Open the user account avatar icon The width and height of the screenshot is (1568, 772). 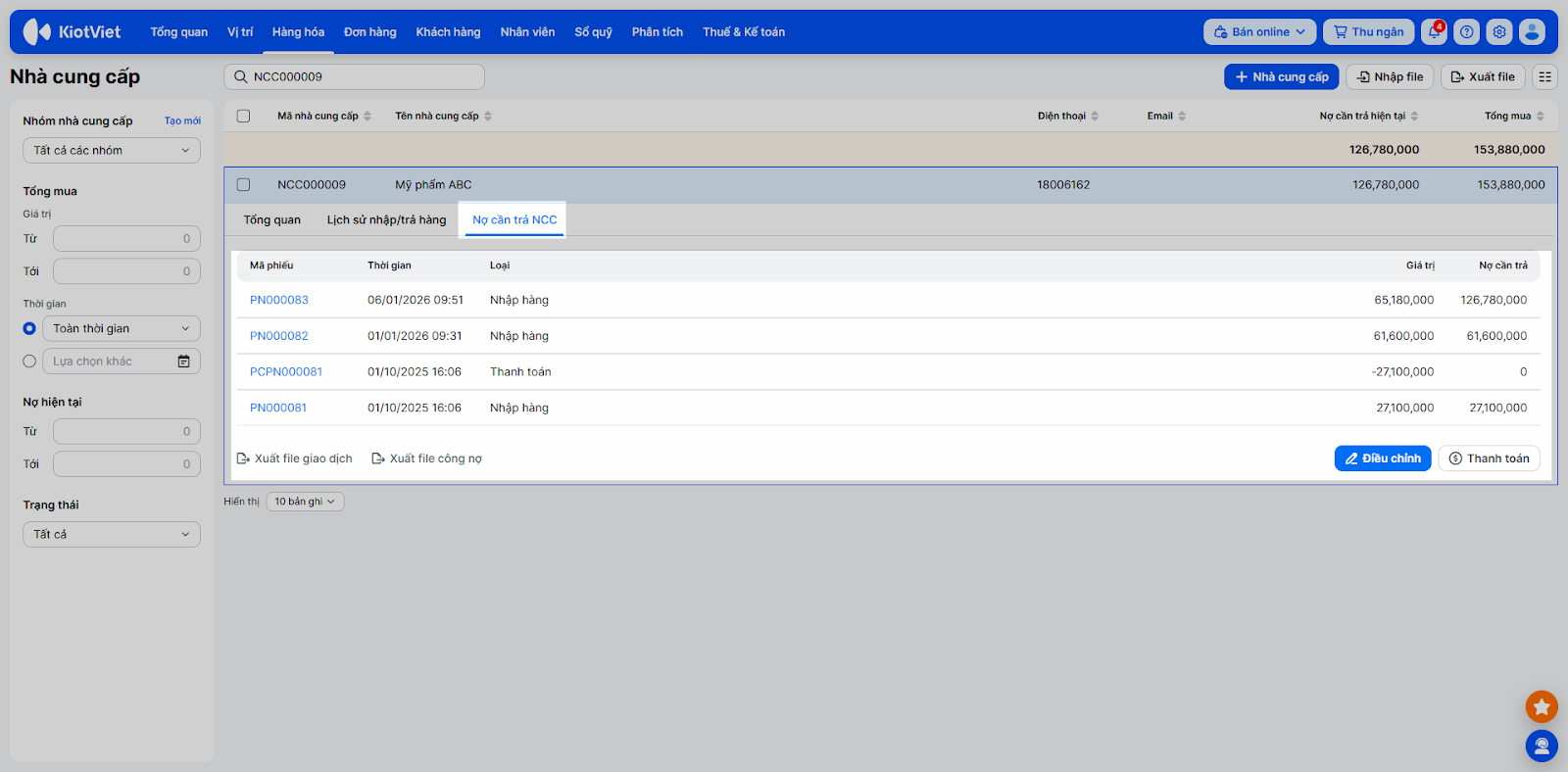(x=1532, y=32)
